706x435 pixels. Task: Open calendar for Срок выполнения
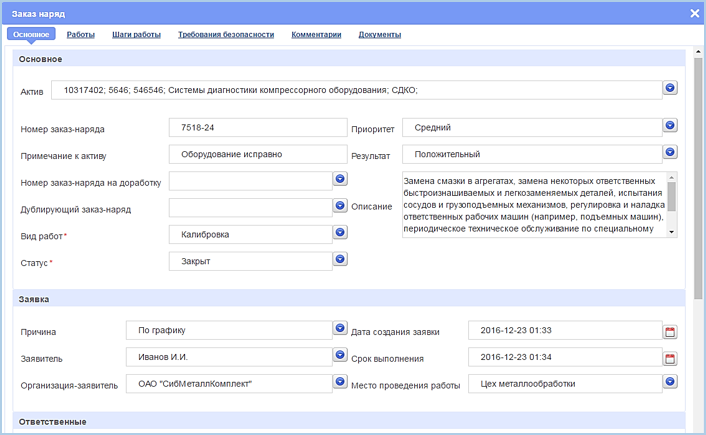tap(670, 359)
